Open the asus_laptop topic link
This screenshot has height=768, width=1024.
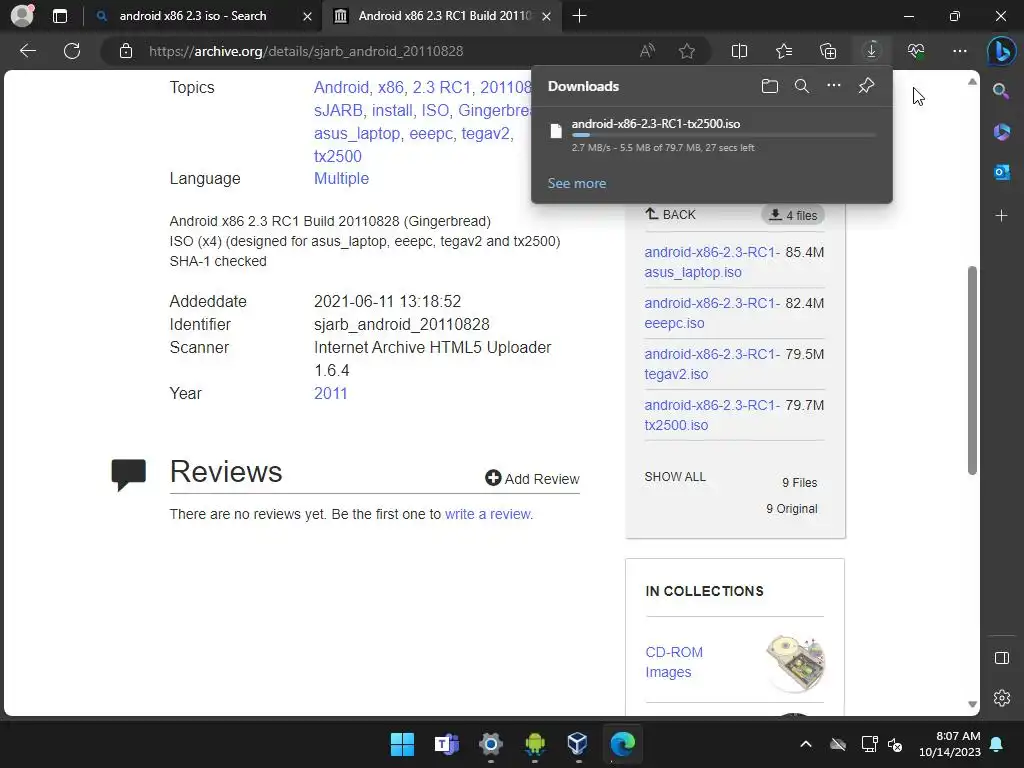(357, 133)
